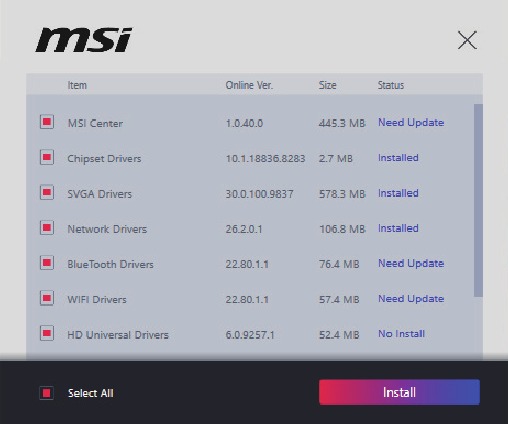This screenshot has height=424, width=508.
Task: Click the 2.7 MB size value
Action: click(x=336, y=159)
